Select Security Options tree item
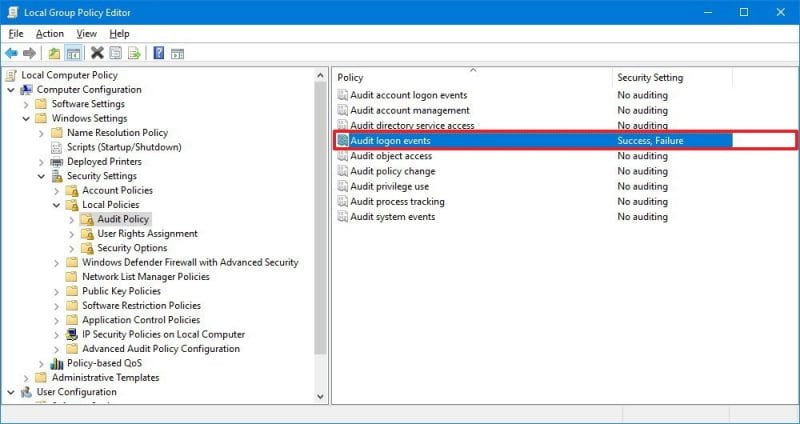The width and height of the screenshot is (800, 424). (132, 248)
